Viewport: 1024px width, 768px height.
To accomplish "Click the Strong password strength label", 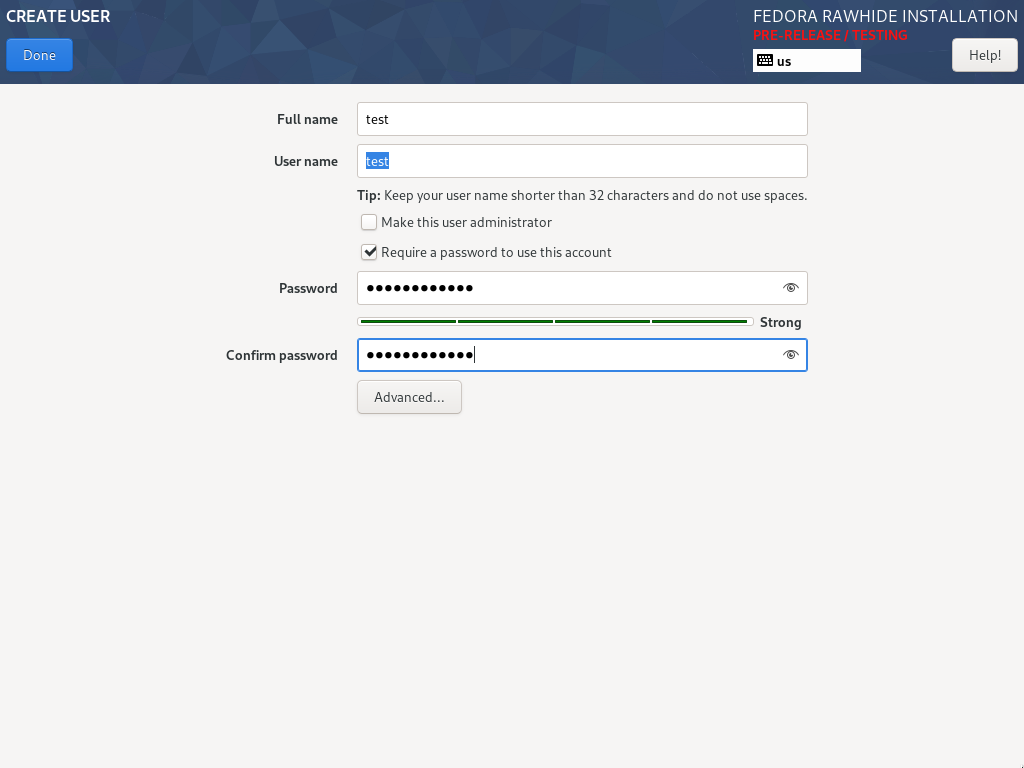I will tap(780, 322).
